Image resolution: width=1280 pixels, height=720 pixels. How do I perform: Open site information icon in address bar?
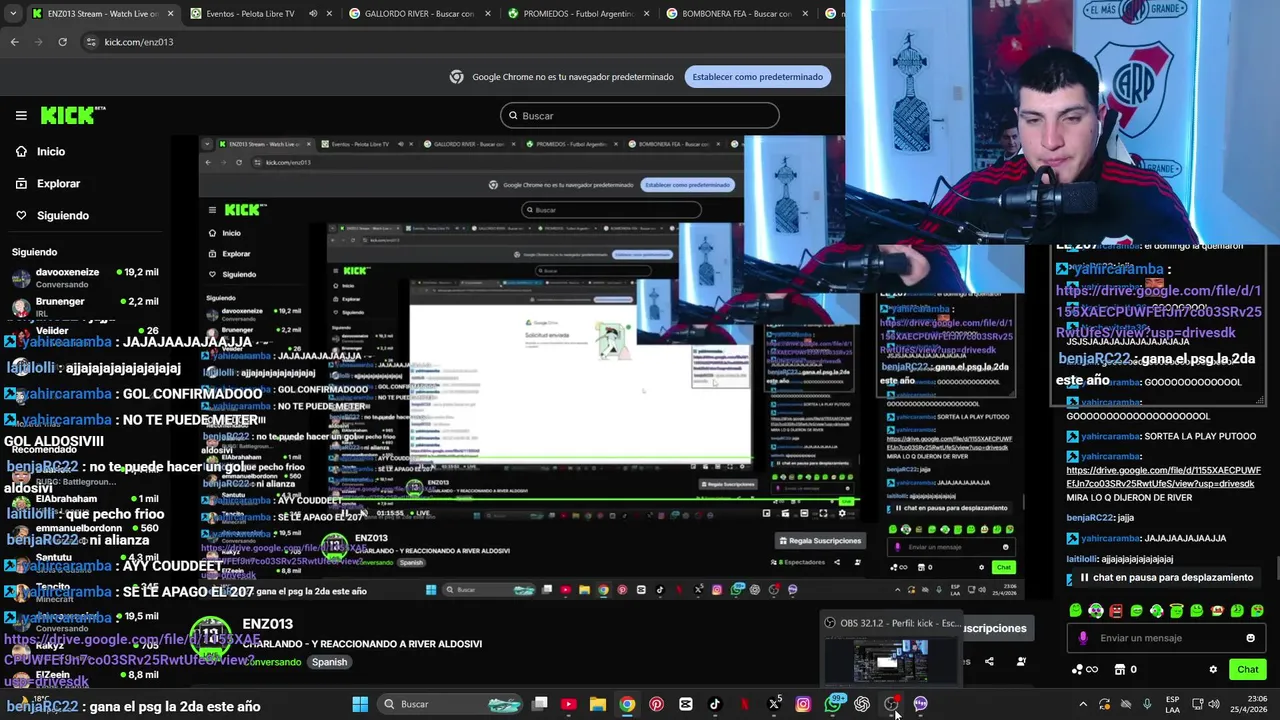[x=91, y=42]
